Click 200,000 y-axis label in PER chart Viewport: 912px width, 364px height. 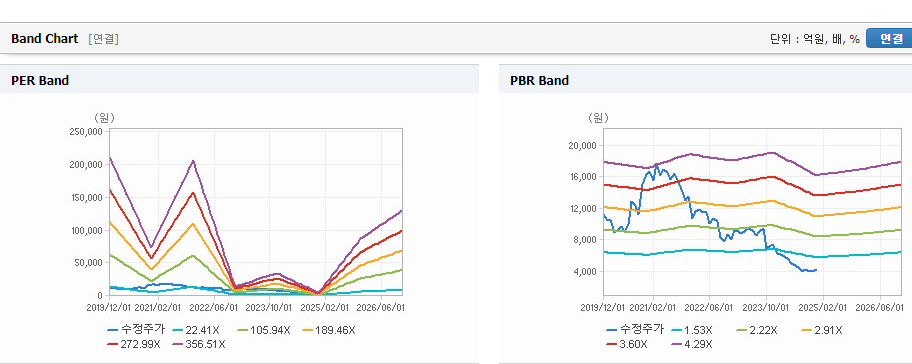click(x=87, y=165)
